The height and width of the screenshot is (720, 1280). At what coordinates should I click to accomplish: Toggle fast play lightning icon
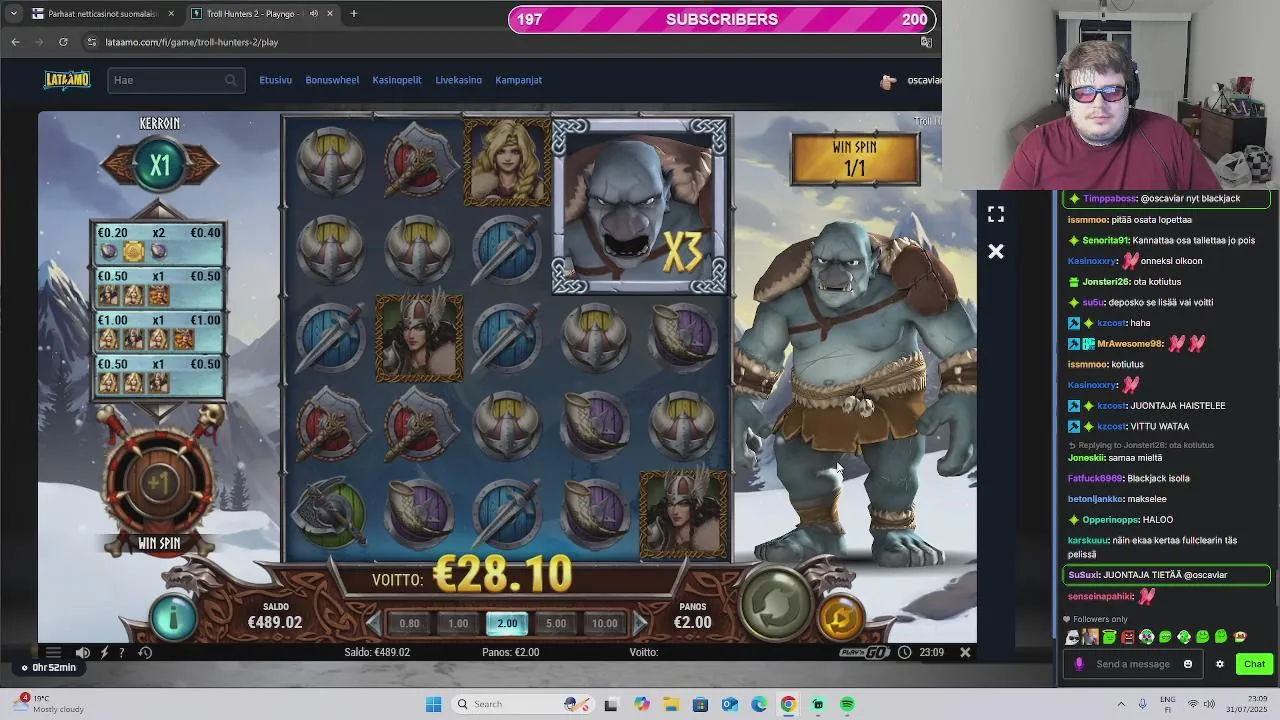tap(104, 652)
